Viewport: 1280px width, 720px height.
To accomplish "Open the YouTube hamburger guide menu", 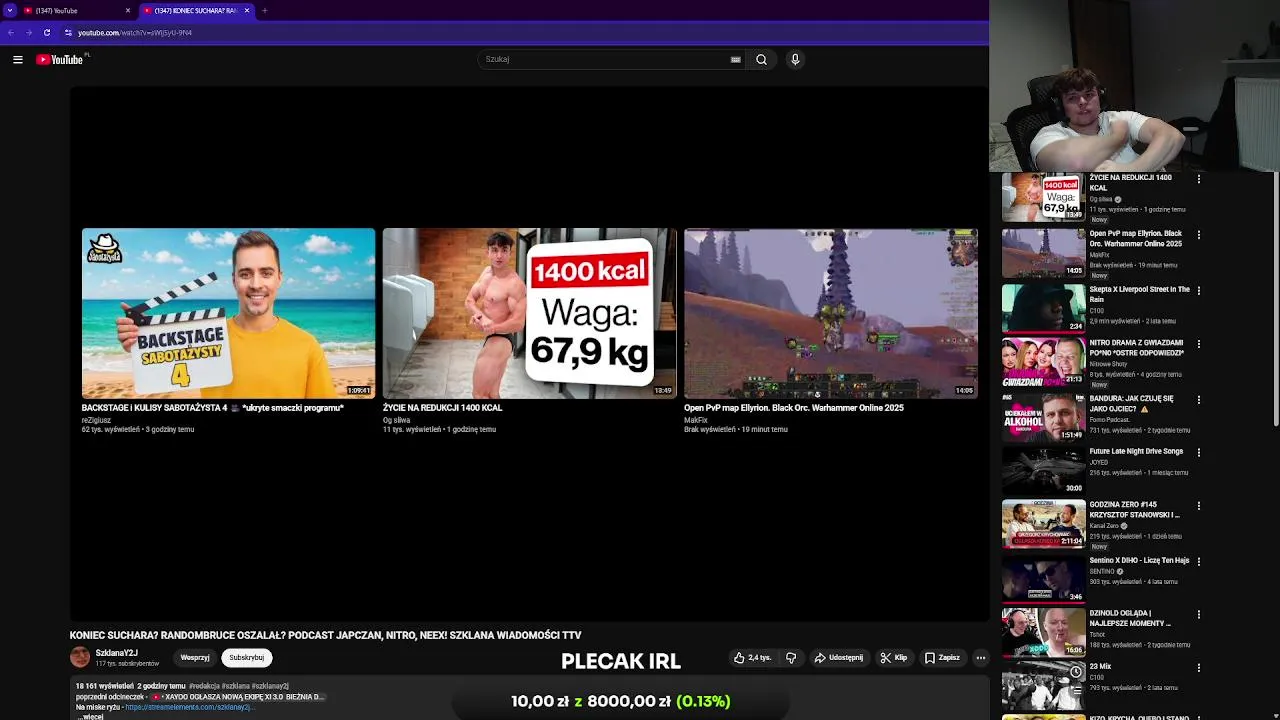I will pyautogui.click(x=18, y=59).
